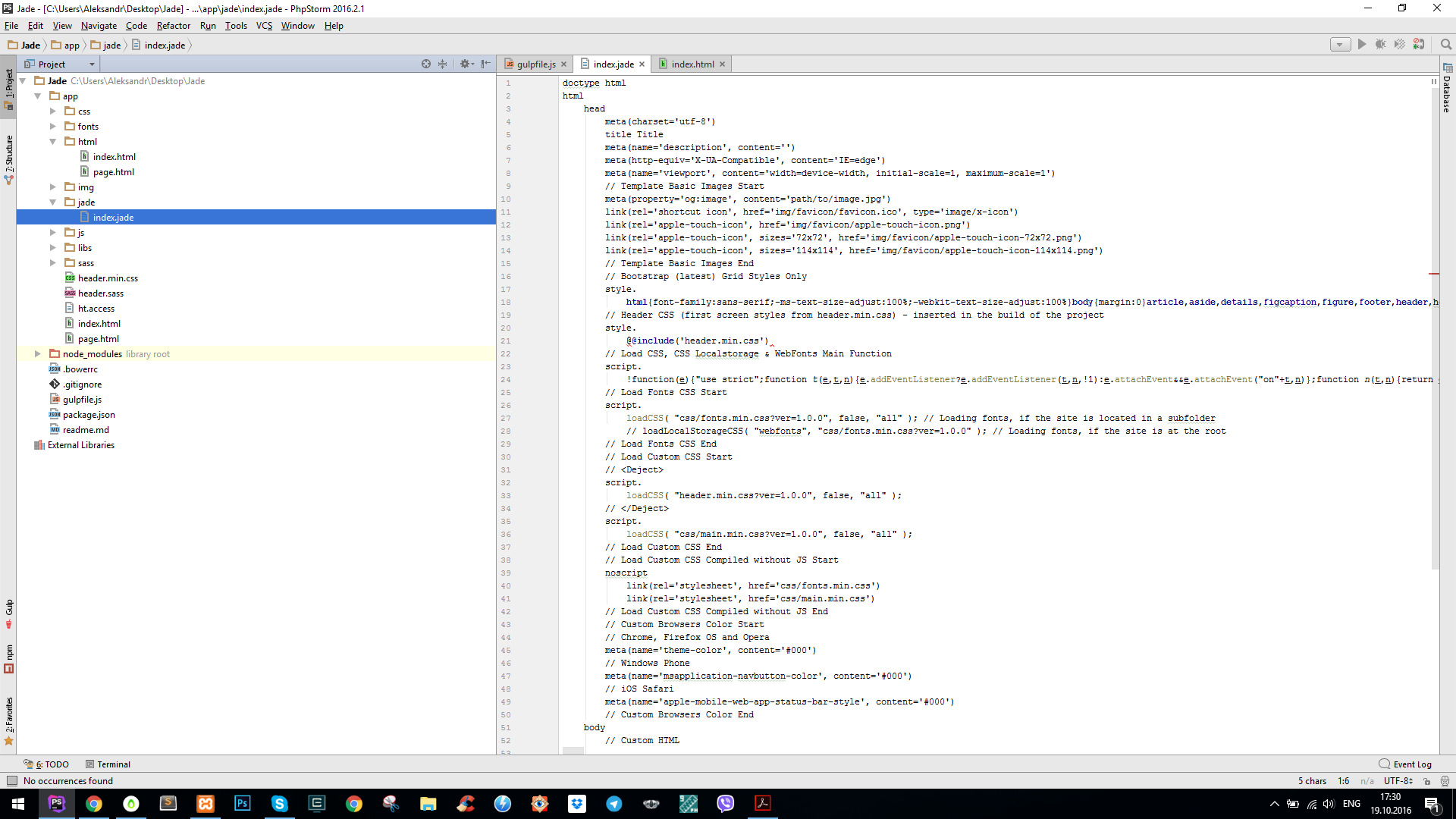
Task: Collapse the Jade project root node
Action: pyautogui.click(x=23, y=81)
